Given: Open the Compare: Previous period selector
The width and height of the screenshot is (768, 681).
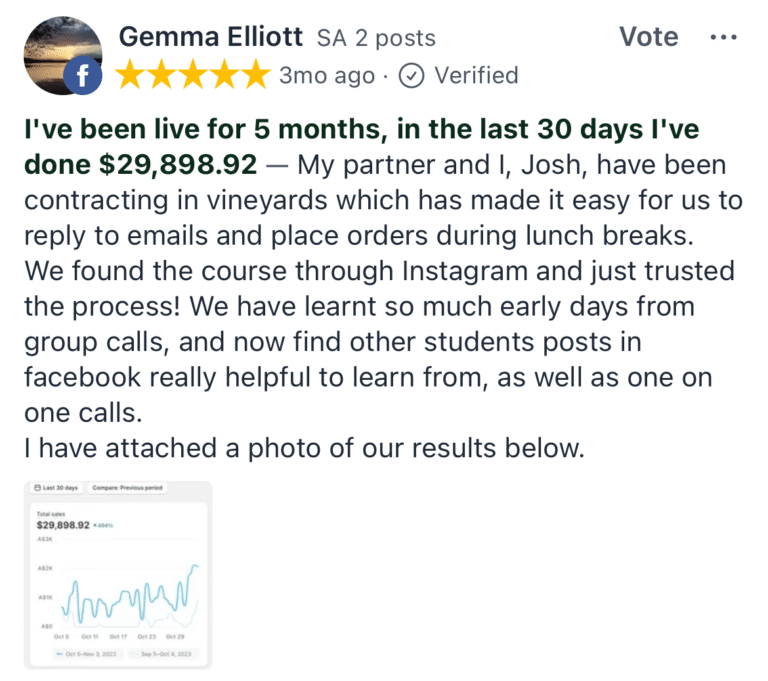Looking at the screenshot, I should click(127, 488).
